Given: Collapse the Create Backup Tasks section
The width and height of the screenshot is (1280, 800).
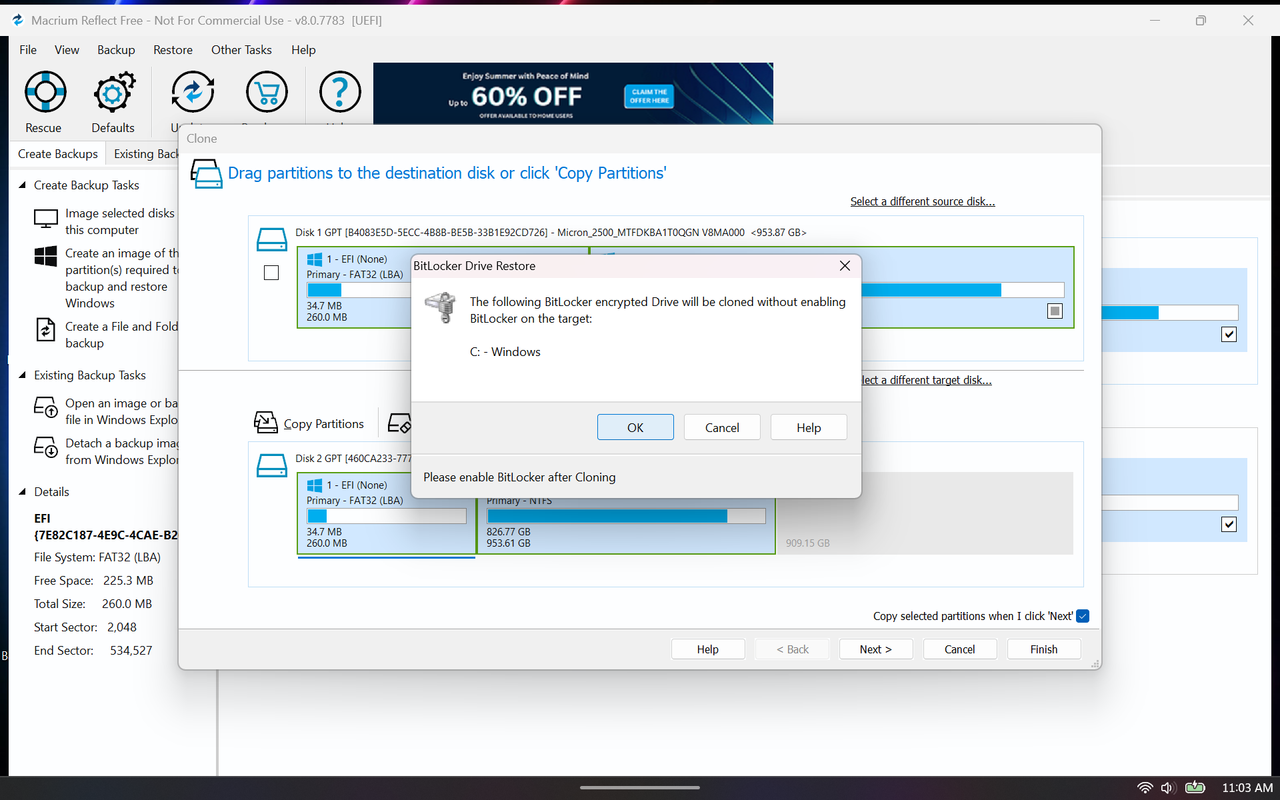Looking at the screenshot, I should 23,185.
